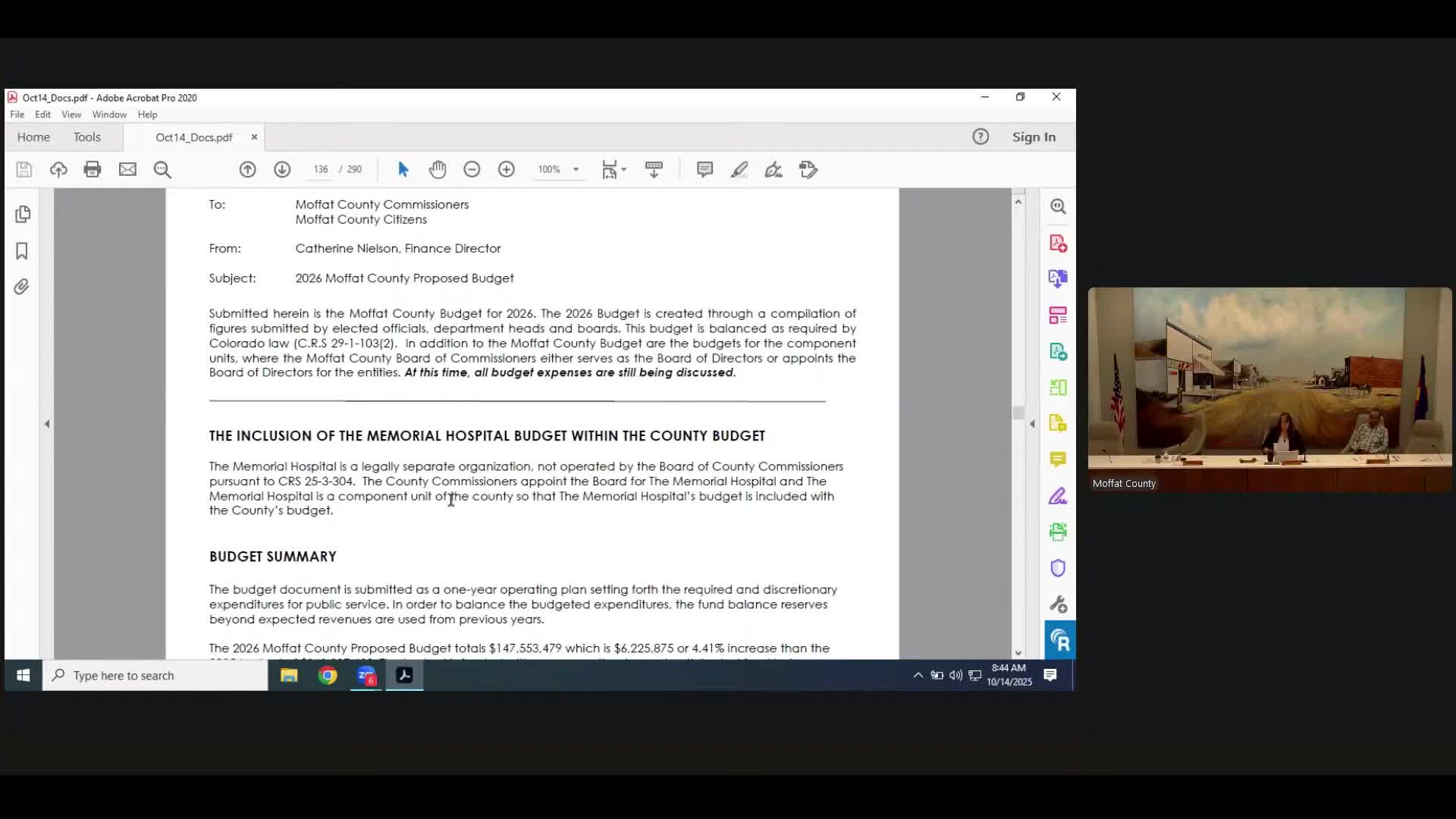Add a comment sticky note tool

(704, 169)
